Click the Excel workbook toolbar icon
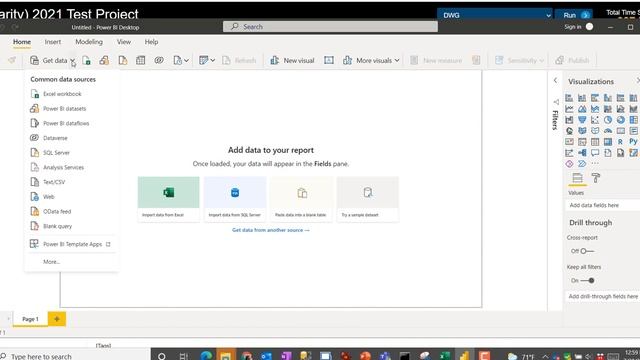 (x=87, y=60)
